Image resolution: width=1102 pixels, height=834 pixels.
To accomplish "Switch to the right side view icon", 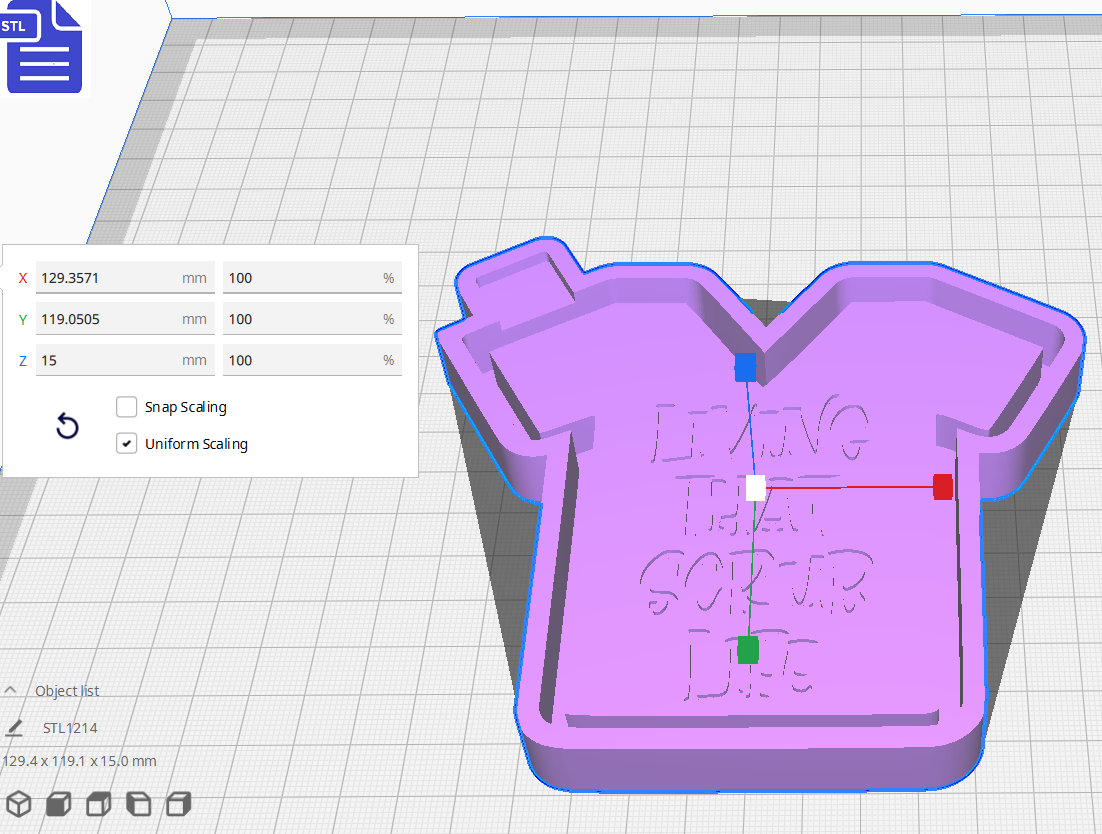I will tap(177, 803).
